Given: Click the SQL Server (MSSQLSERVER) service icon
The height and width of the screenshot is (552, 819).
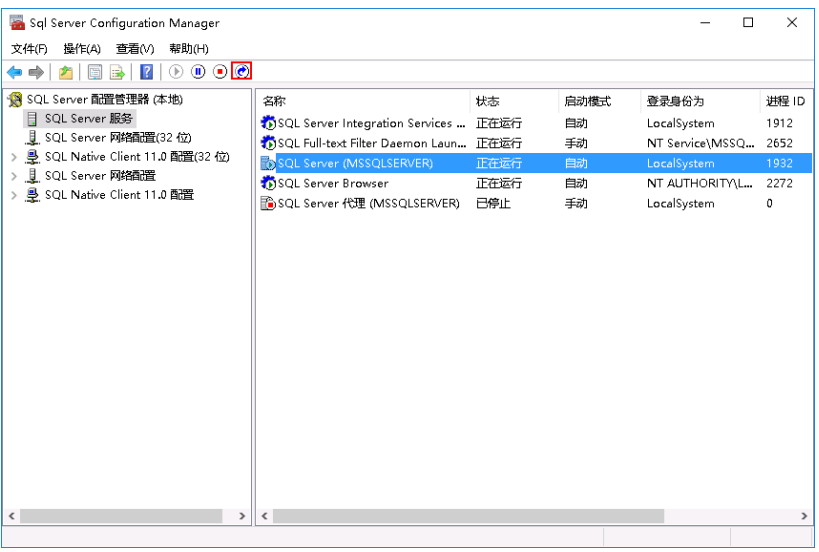Looking at the screenshot, I should pyautogui.click(x=268, y=163).
